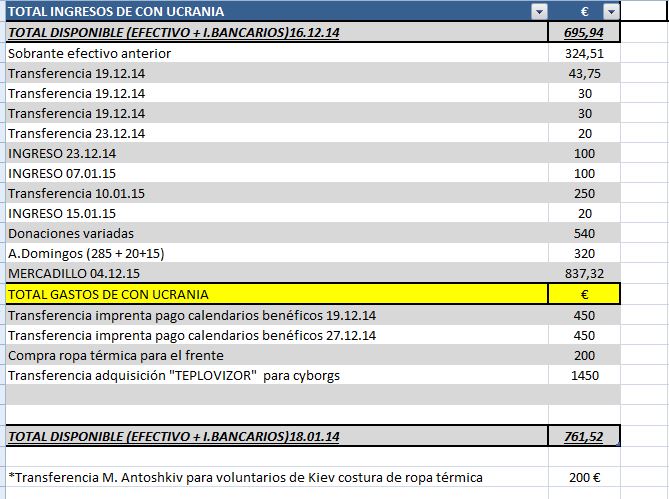Click the 837,32 MERCADILLO amount cell
This screenshot has width=669, height=499.
584,273
